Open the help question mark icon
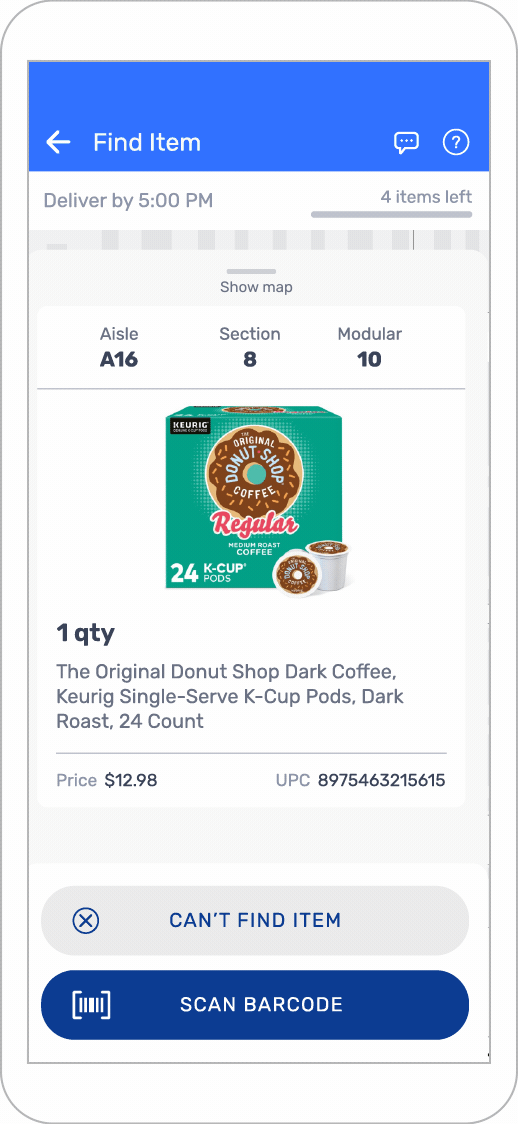518x1124 pixels. click(x=456, y=143)
